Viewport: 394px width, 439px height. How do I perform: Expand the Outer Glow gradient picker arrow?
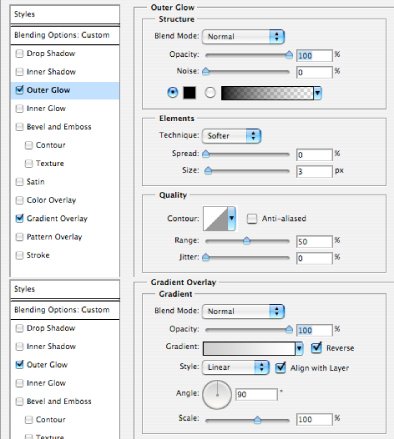click(318, 93)
